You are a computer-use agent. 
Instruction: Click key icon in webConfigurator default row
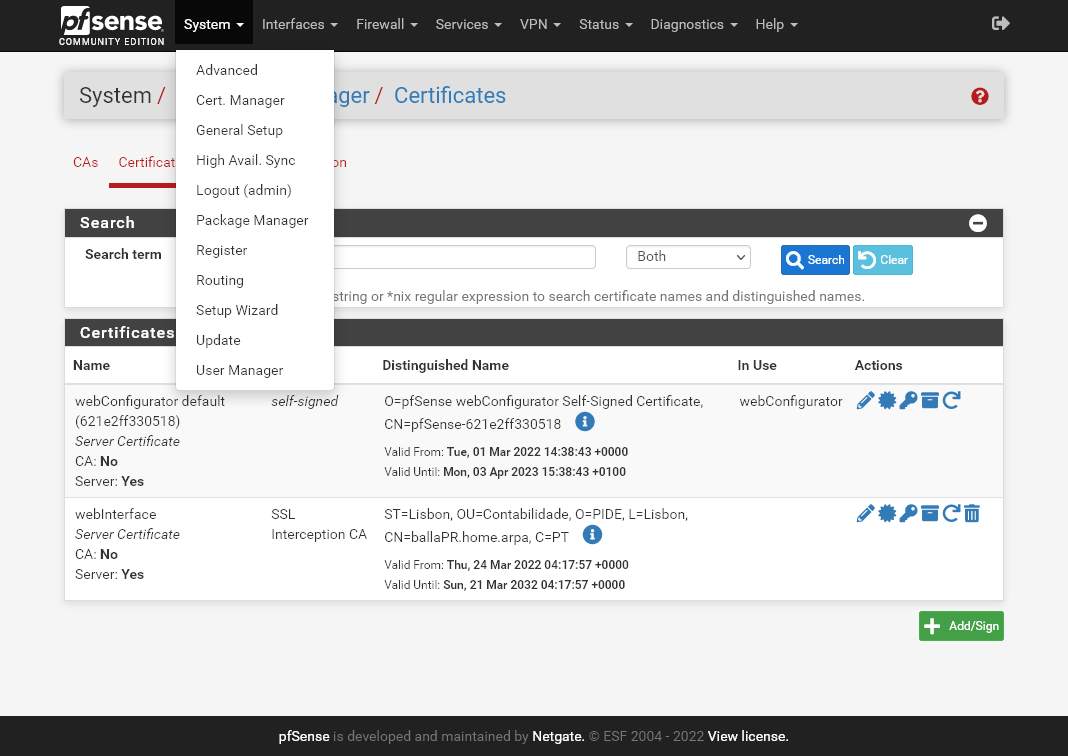pyautogui.click(x=908, y=401)
